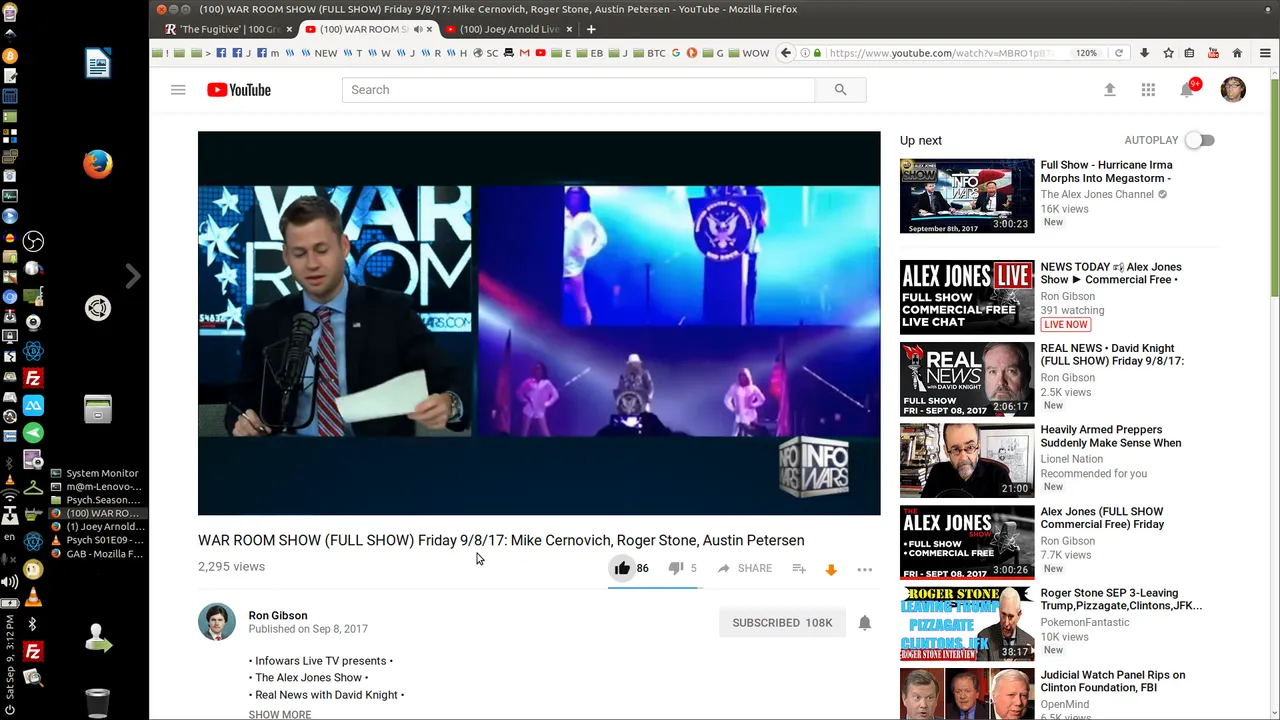Click the SHARE button

click(744, 568)
